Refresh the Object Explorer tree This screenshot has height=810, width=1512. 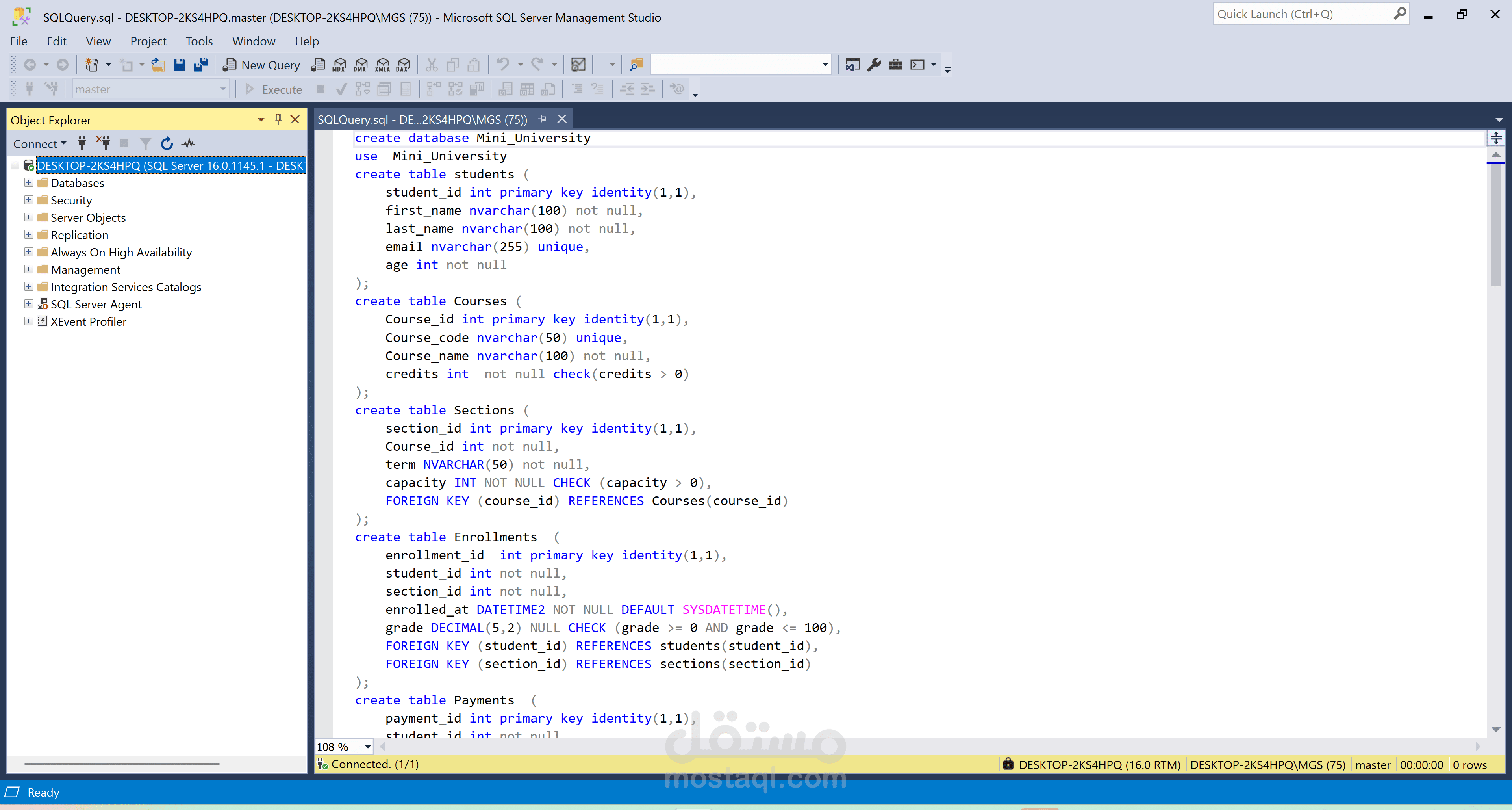point(167,143)
